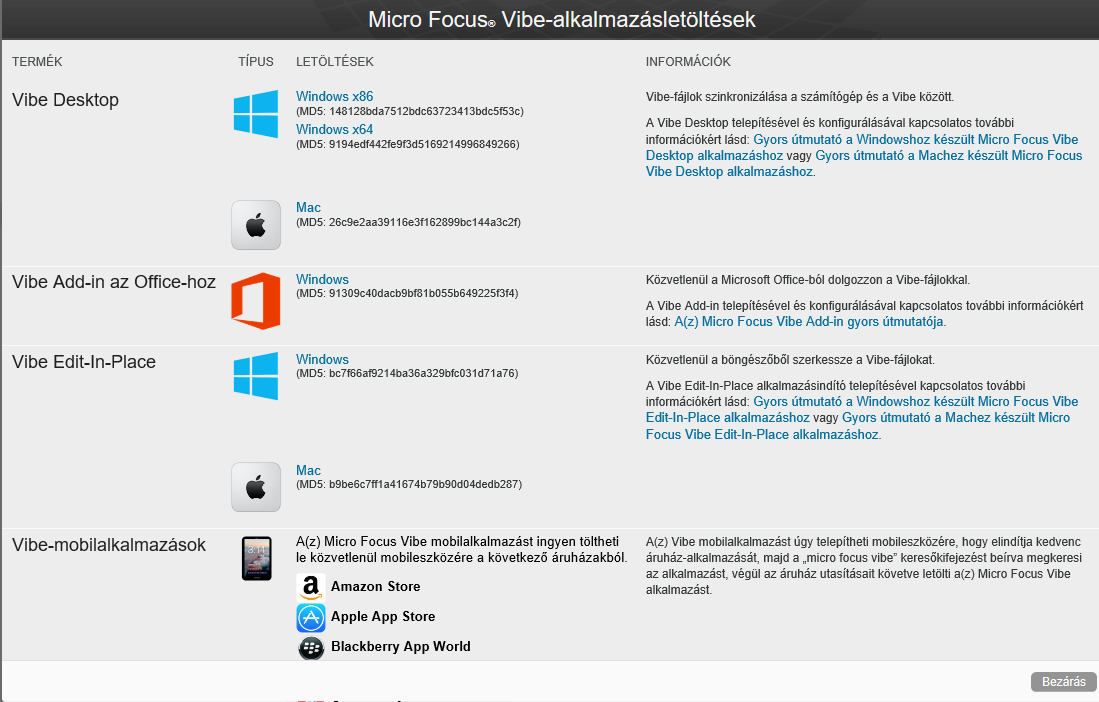Click the Apple App Store label
The width and height of the screenshot is (1099, 702).
point(382,617)
